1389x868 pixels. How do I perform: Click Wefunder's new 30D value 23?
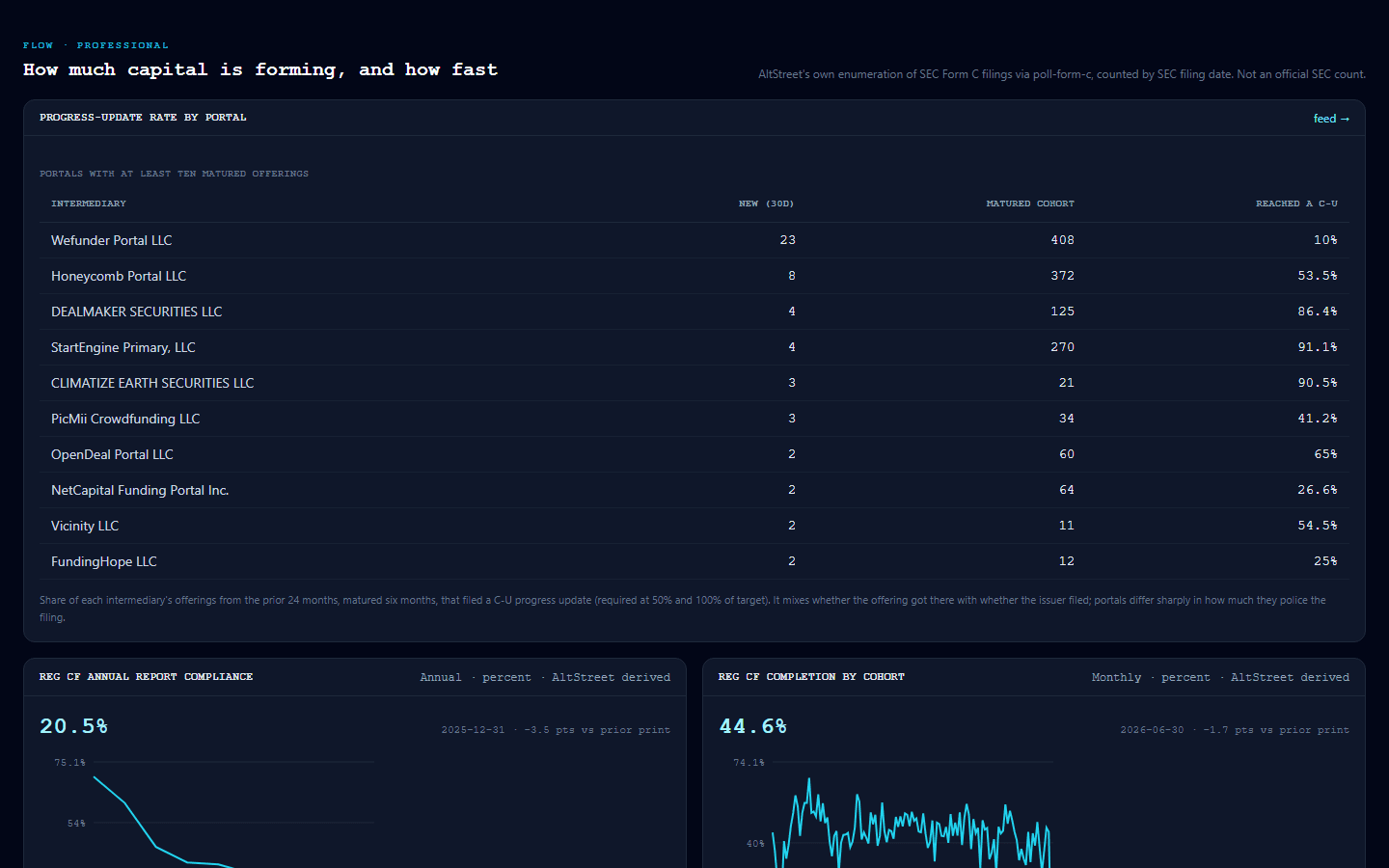click(x=787, y=240)
